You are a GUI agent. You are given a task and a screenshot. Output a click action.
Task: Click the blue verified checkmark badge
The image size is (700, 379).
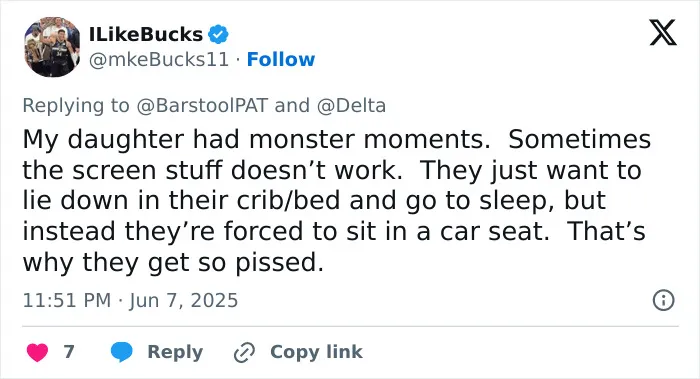point(219,34)
